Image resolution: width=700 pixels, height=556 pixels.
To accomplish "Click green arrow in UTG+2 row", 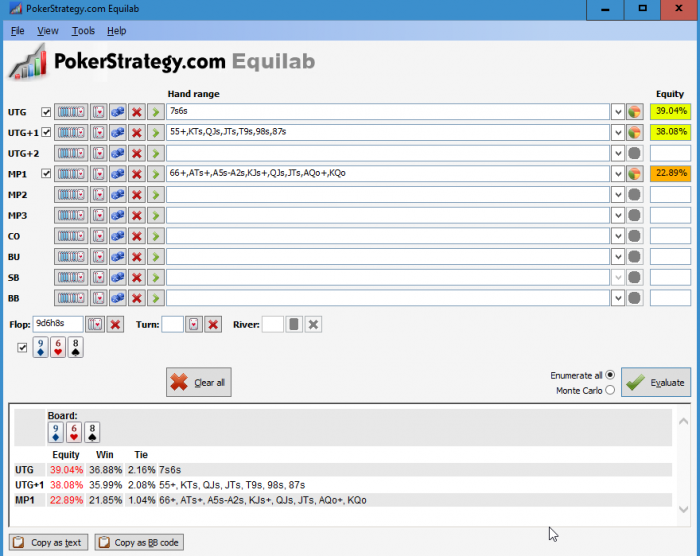I will pos(156,153).
